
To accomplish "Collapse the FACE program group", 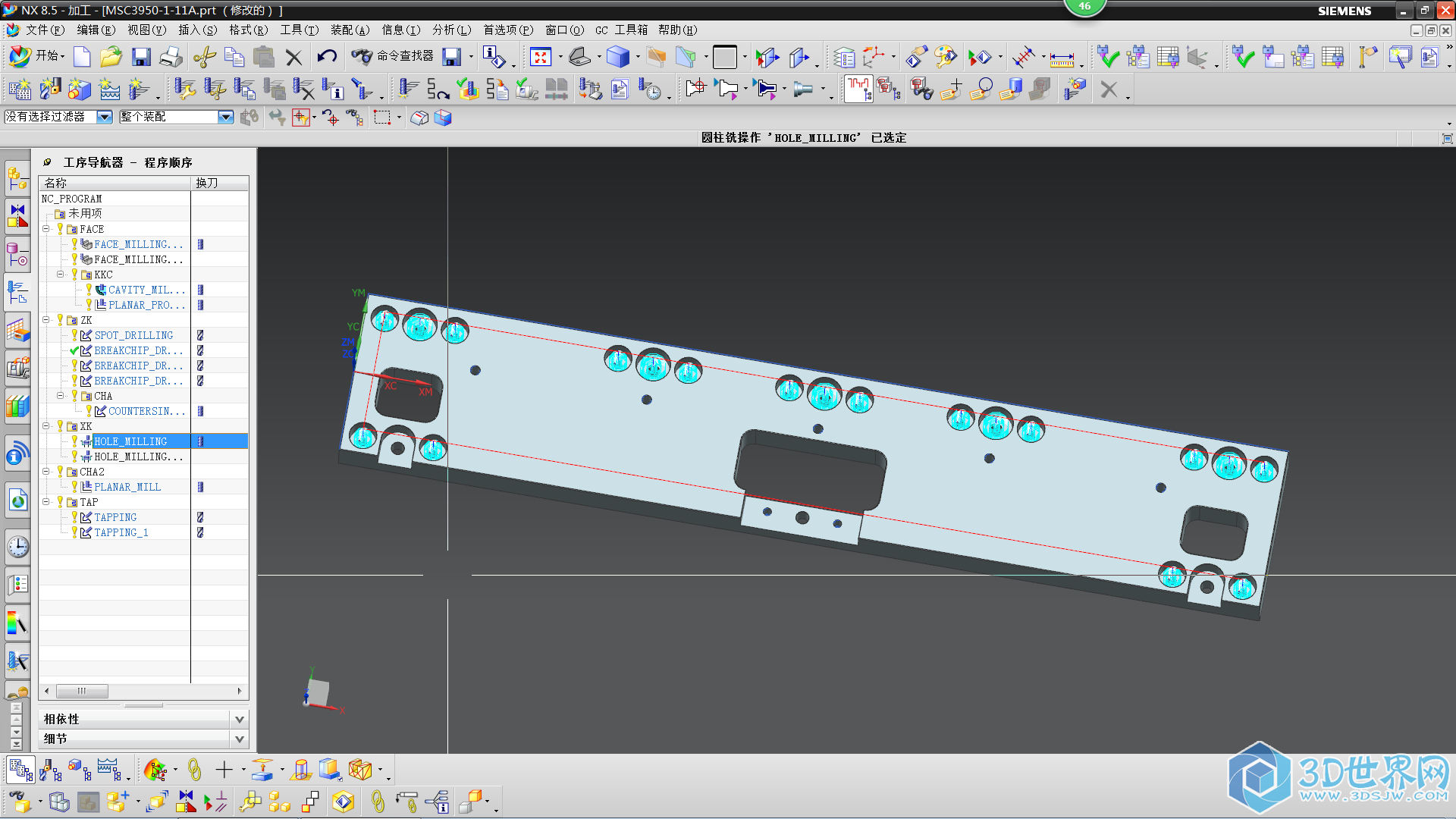I will coord(46,229).
